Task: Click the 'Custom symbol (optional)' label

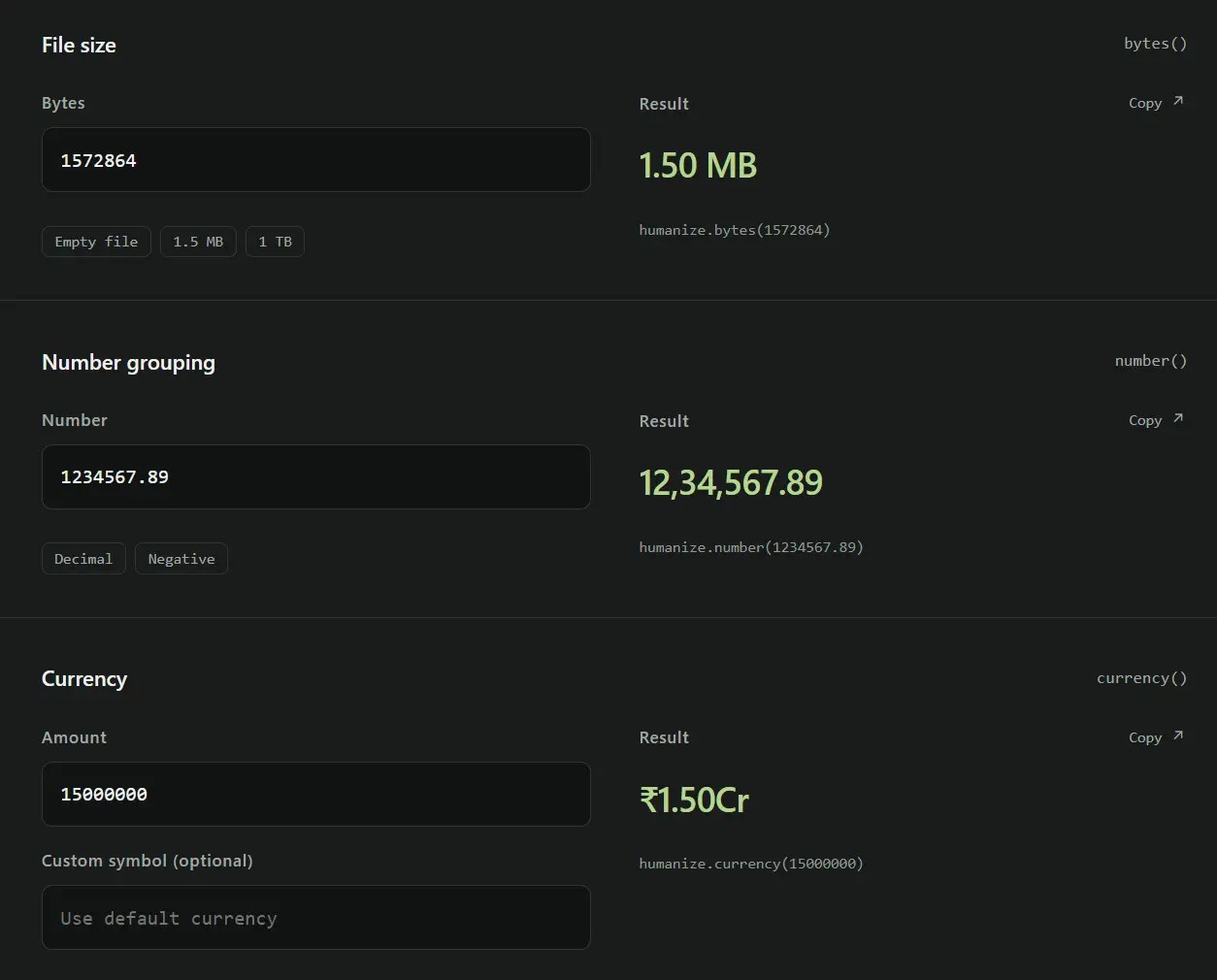Action: click(148, 861)
